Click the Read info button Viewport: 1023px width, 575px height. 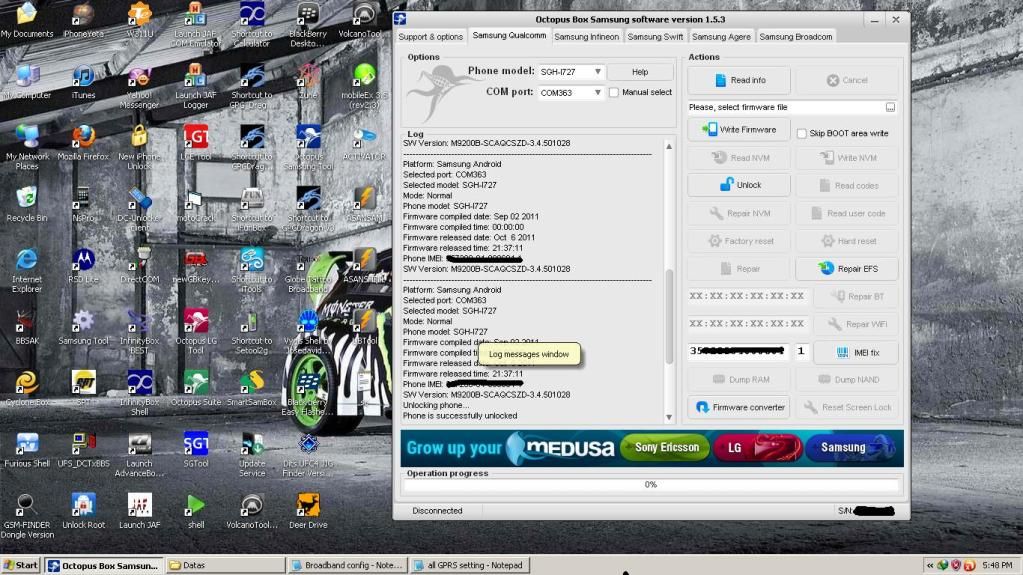pyautogui.click(x=739, y=80)
